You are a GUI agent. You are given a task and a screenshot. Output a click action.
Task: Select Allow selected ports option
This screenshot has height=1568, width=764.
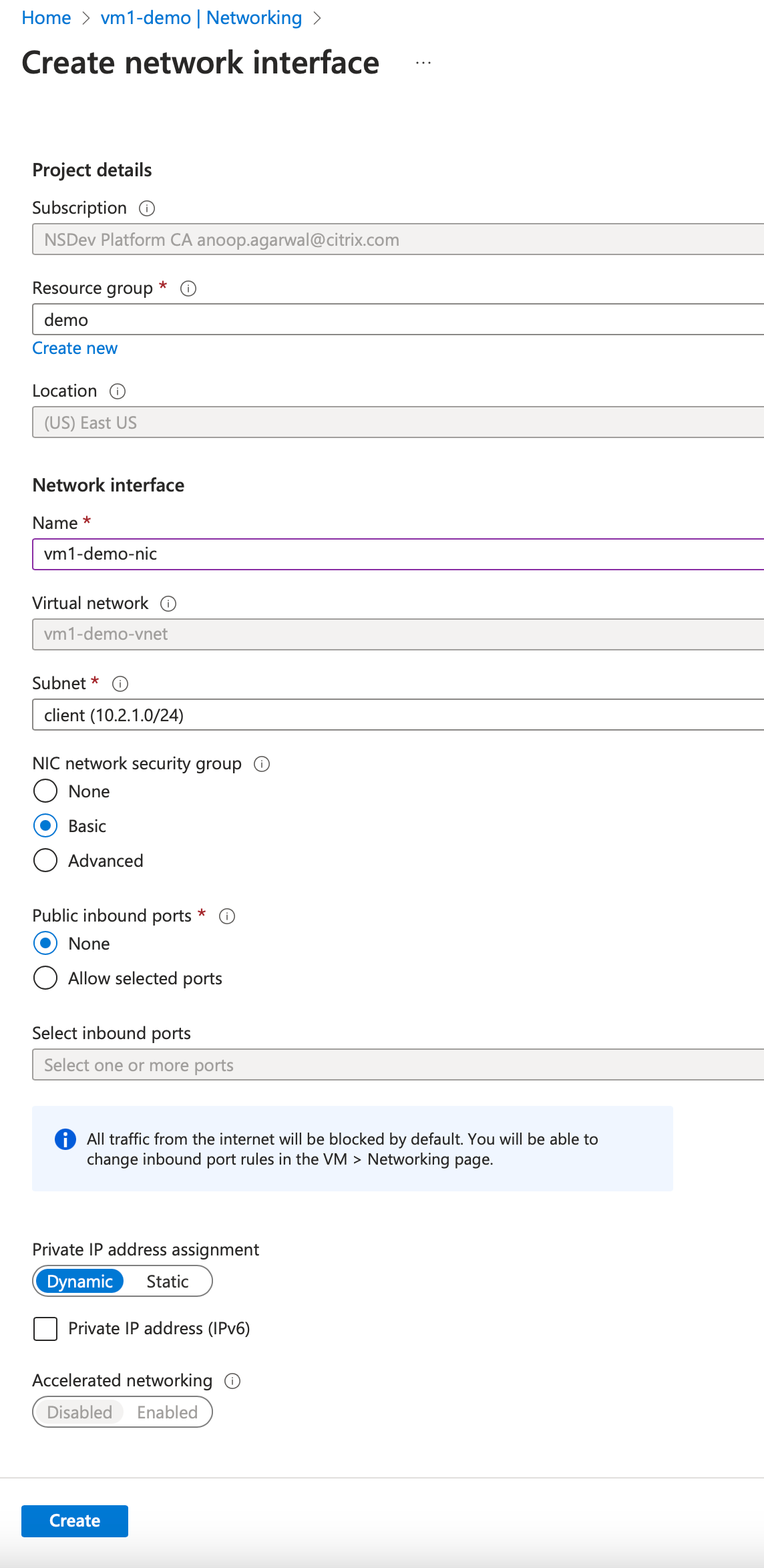click(45, 978)
